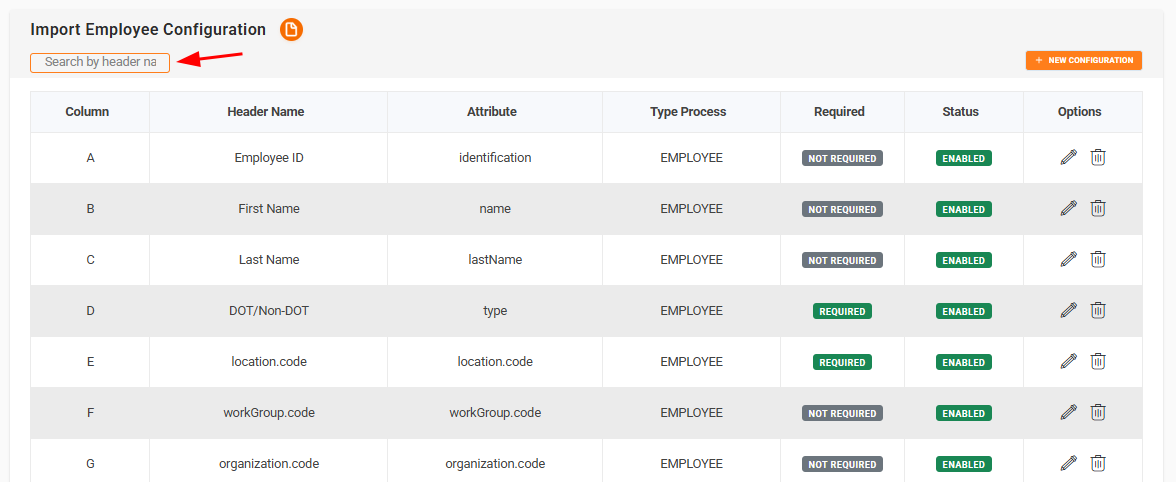This screenshot has height=482, width=1176.
Task: Delete the Employee ID configuration row
Action: 1097,157
